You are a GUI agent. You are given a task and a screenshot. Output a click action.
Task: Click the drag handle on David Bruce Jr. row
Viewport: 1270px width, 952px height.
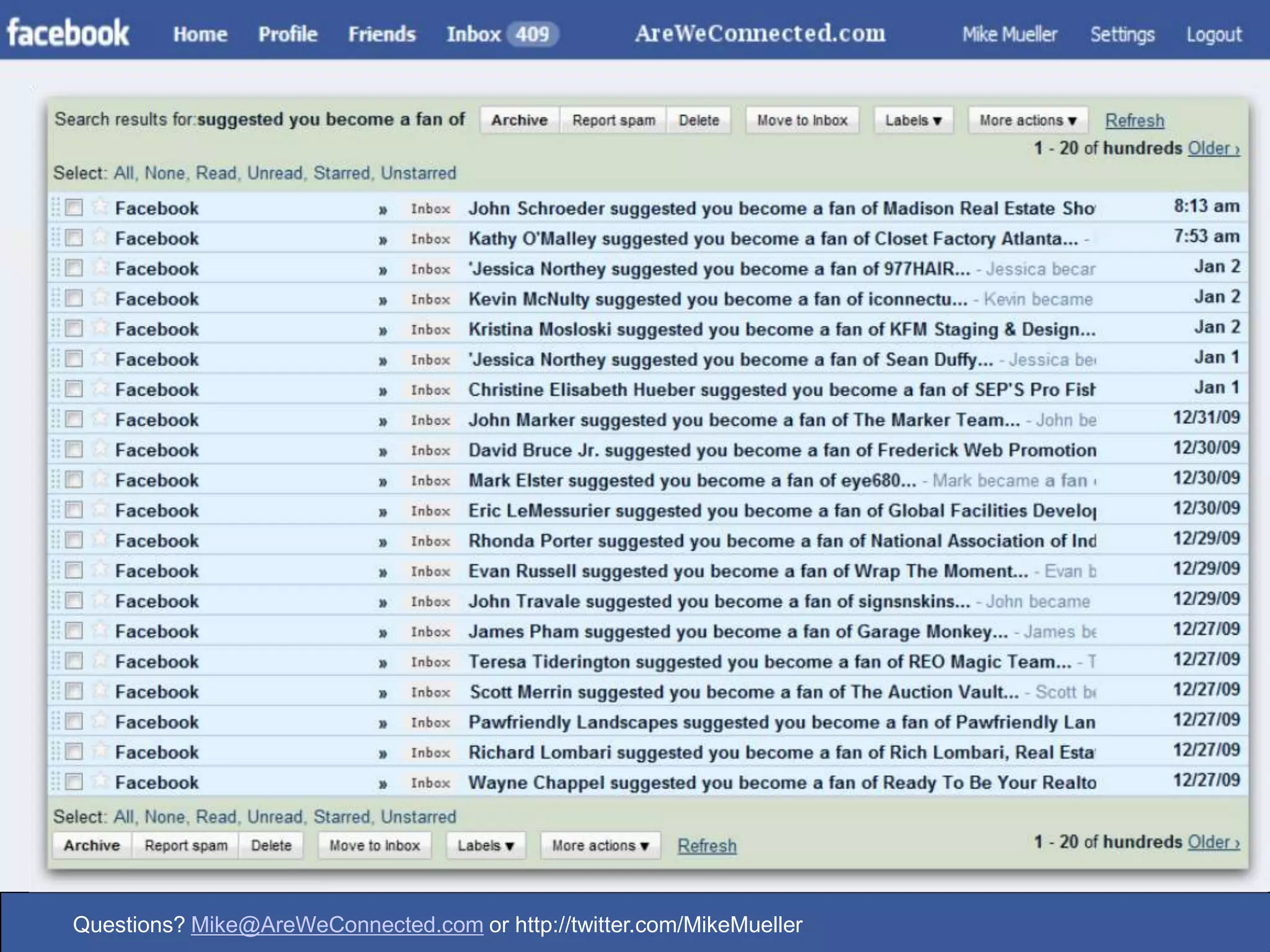(x=56, y=449)
